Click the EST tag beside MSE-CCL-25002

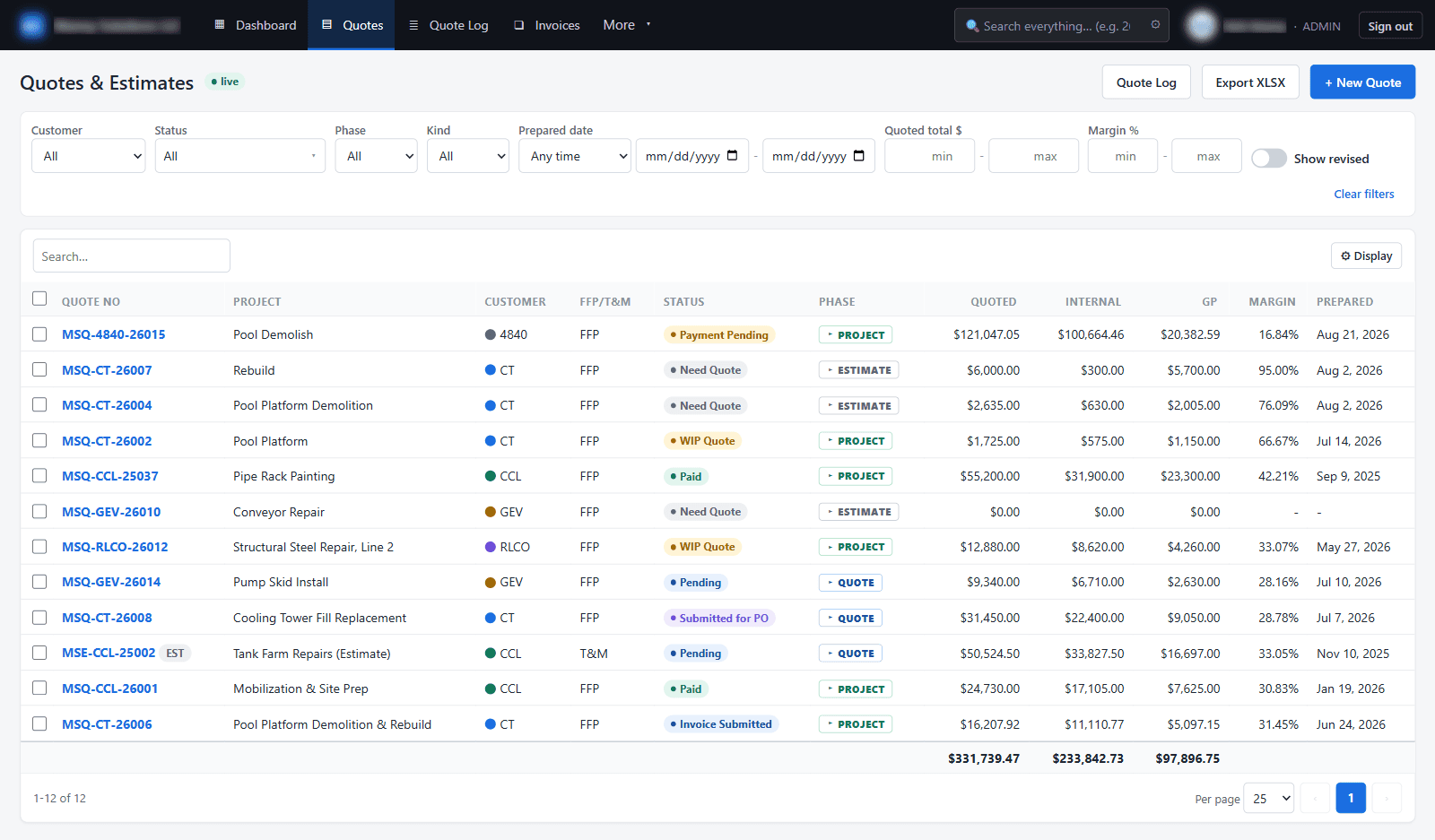175,653
